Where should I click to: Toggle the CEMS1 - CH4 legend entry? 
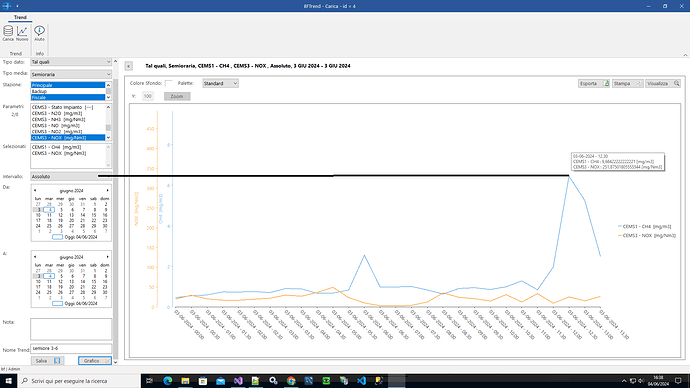tap(645, 227)
